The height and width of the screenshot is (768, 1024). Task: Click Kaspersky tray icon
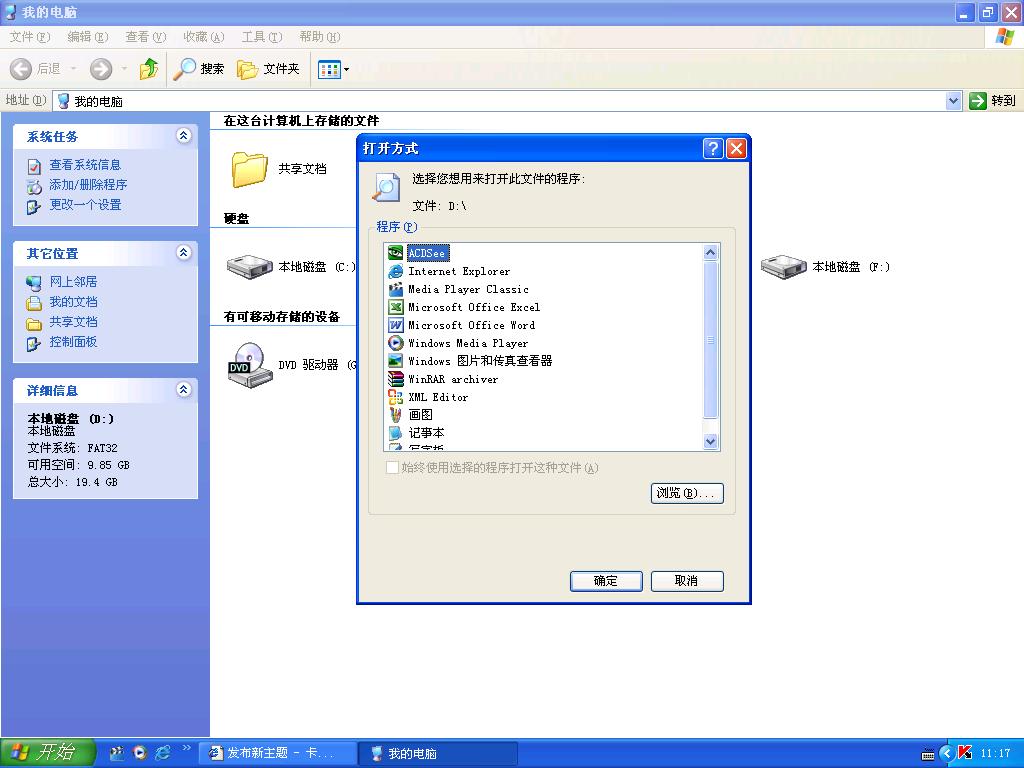(965, 753)
